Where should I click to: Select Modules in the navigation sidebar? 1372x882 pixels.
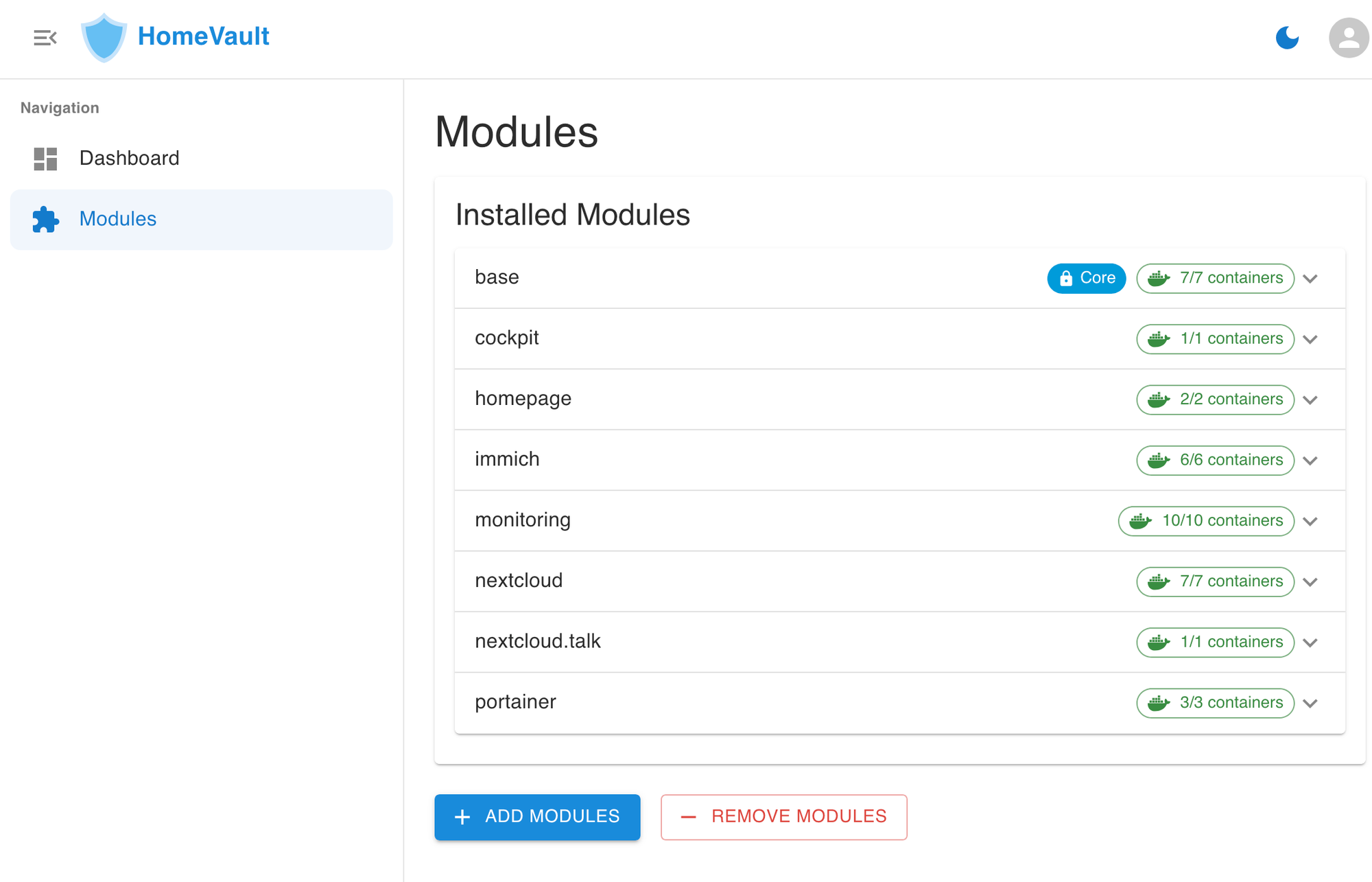click(x=202, y=220)
